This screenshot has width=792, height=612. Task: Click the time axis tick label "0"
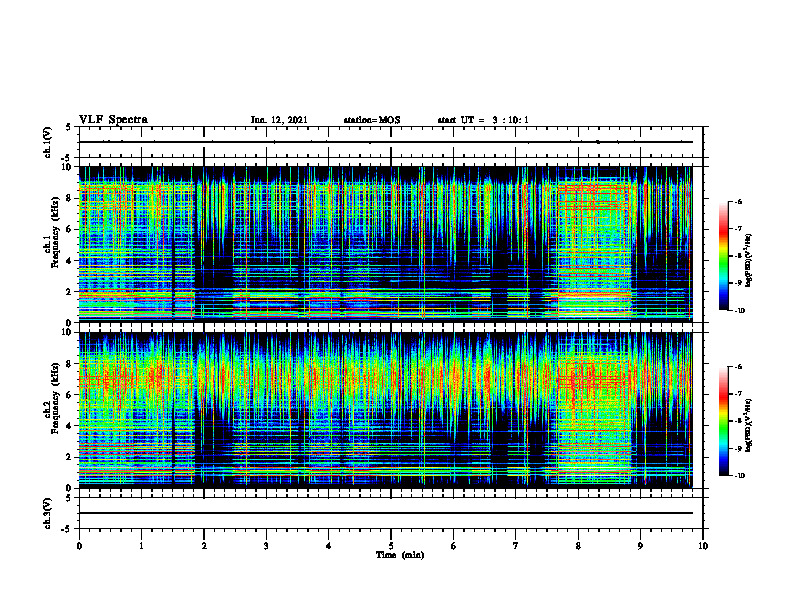(x=79, y=546)
